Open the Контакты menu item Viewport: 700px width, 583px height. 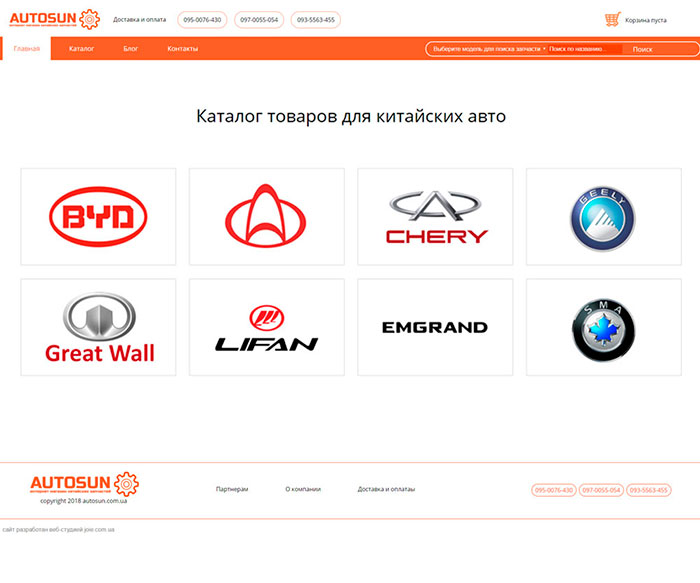pos(183,49)
